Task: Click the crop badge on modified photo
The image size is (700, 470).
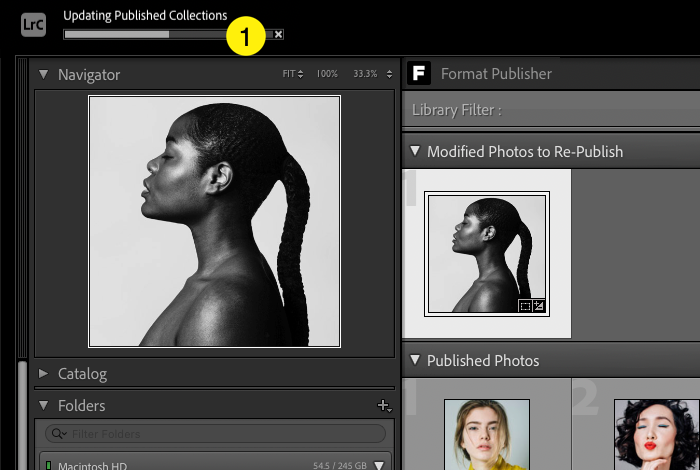Action: [x=526, y=305]
